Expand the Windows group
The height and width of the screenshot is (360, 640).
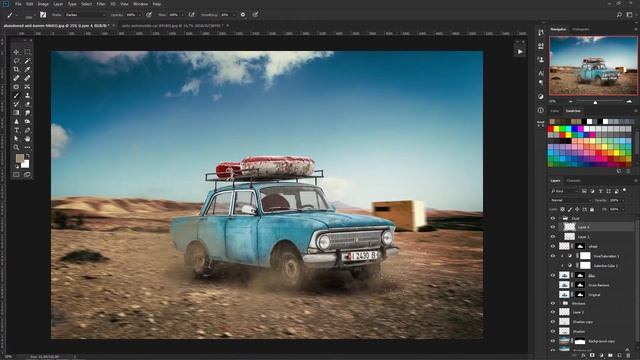click(560, 303)
